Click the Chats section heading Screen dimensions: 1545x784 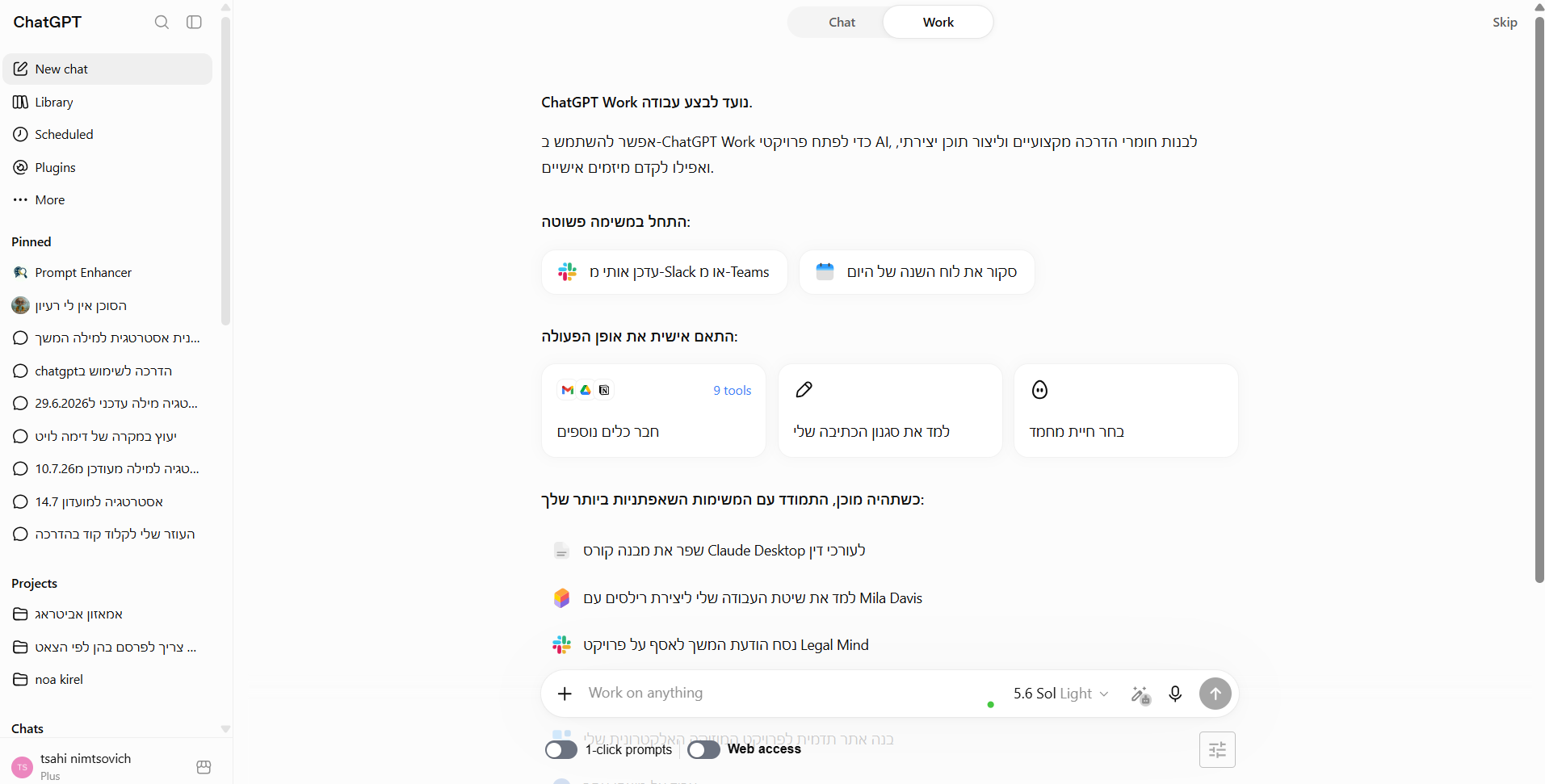(x=27, y=729)
